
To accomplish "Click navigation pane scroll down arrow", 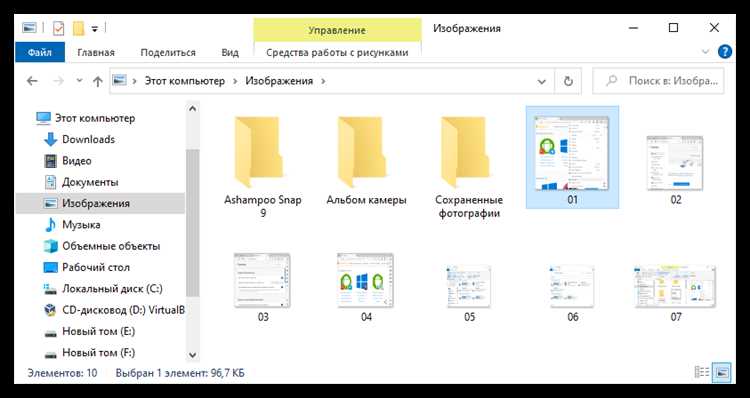I will pyautogui.click(x=192, y=355).
